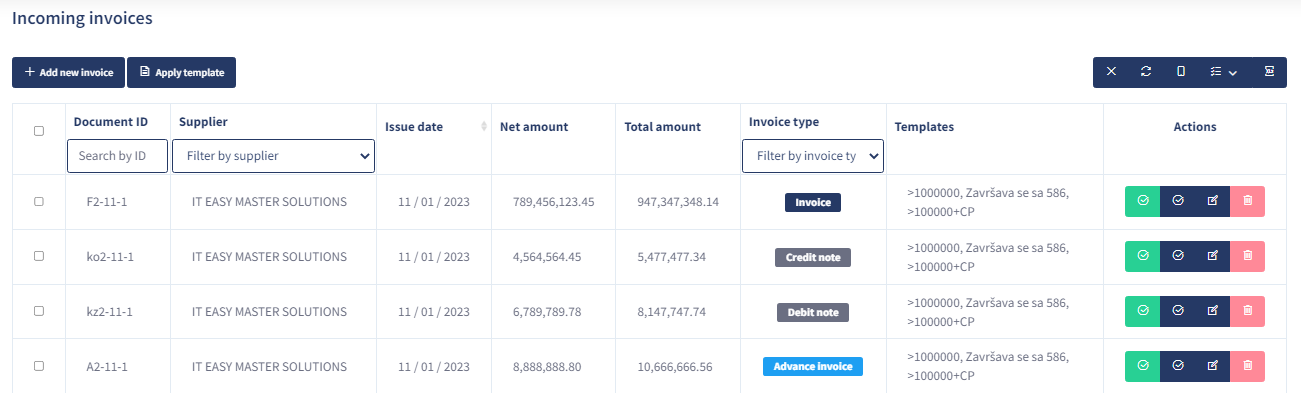Edit invoice A2-11-1 with pencil icon

click(x=1212, y=366)
